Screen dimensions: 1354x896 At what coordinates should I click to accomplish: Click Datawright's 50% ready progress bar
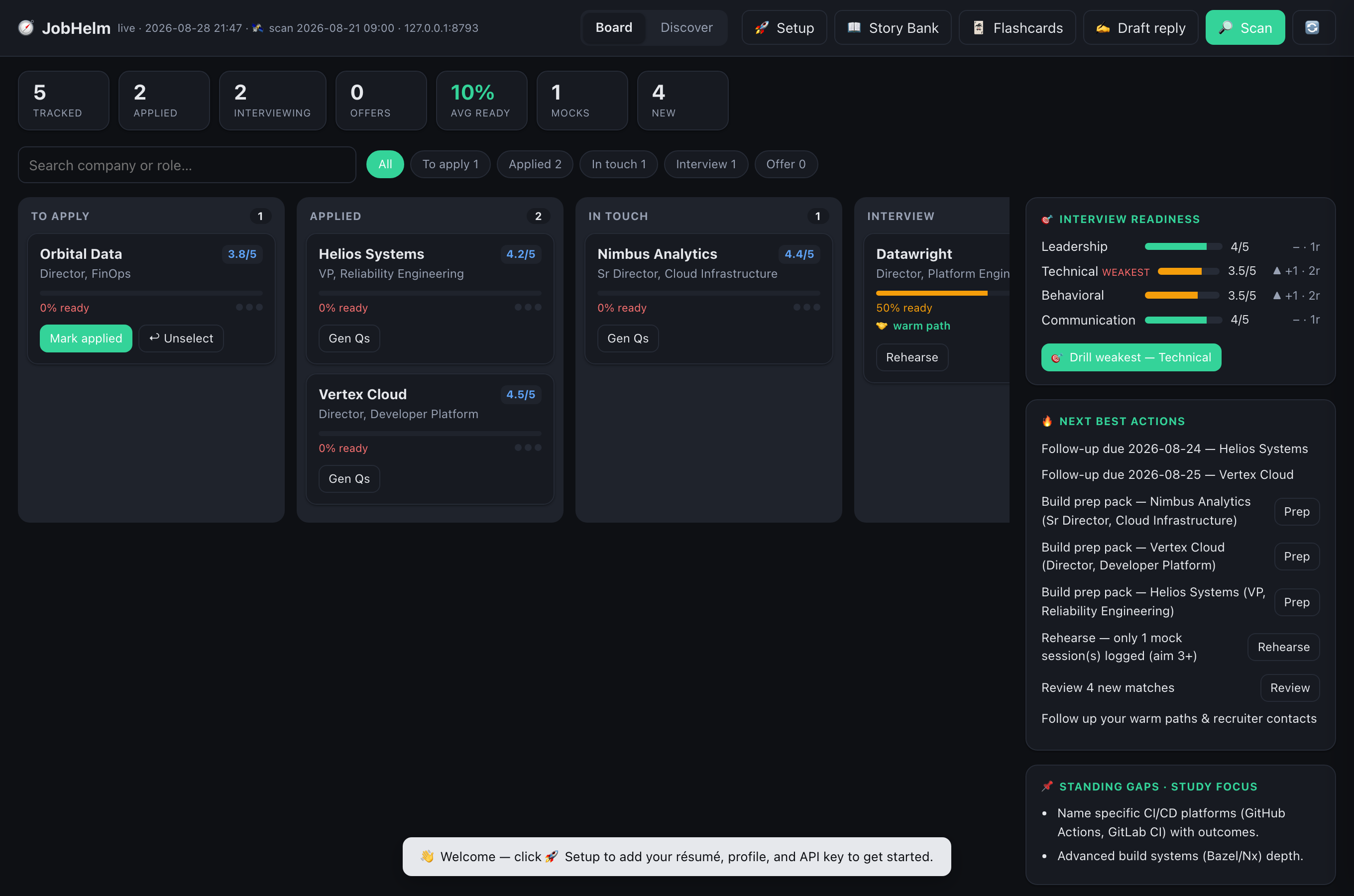click(x=943, y=293)
